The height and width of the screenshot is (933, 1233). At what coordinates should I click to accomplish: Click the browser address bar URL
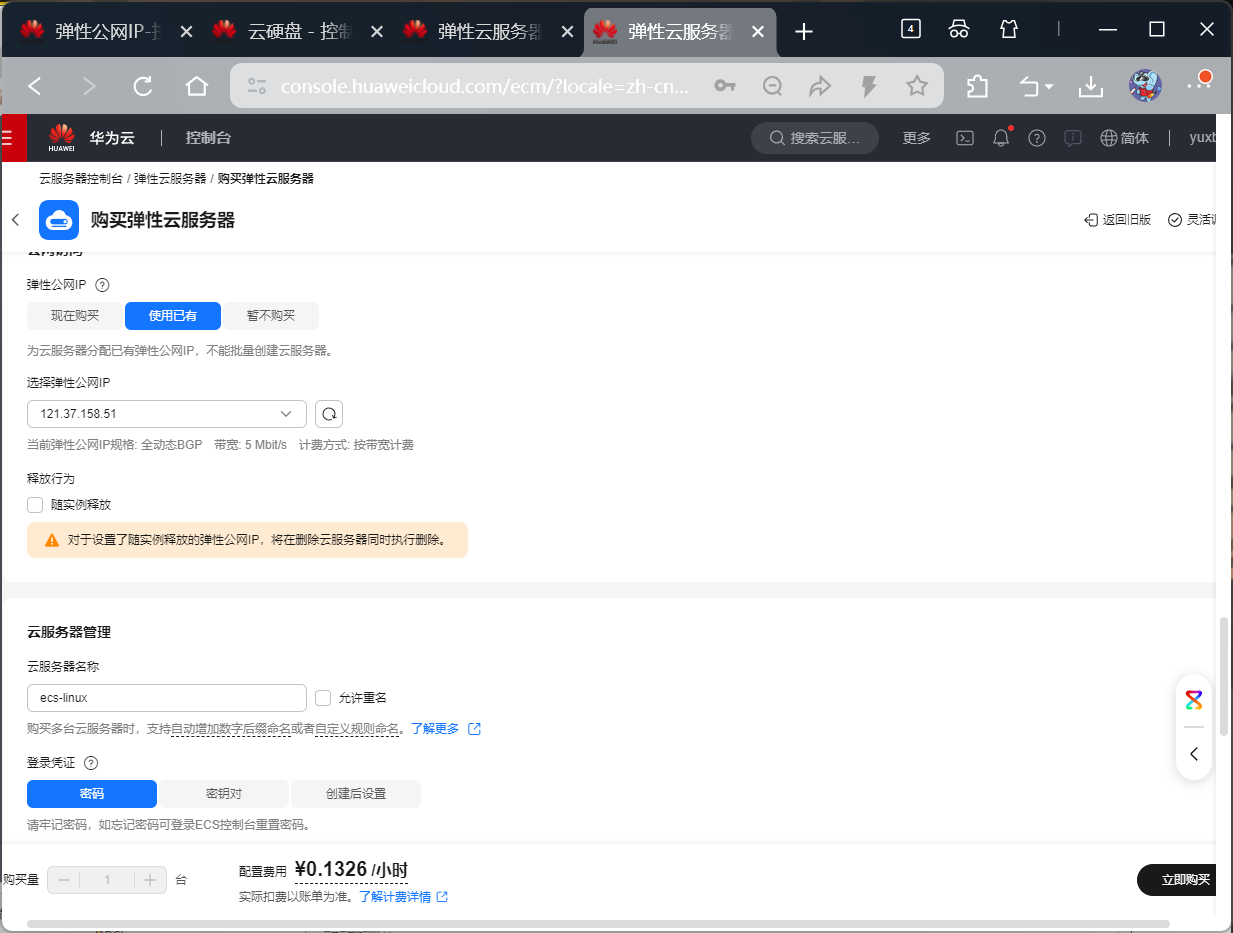click(x=485, y=87)
